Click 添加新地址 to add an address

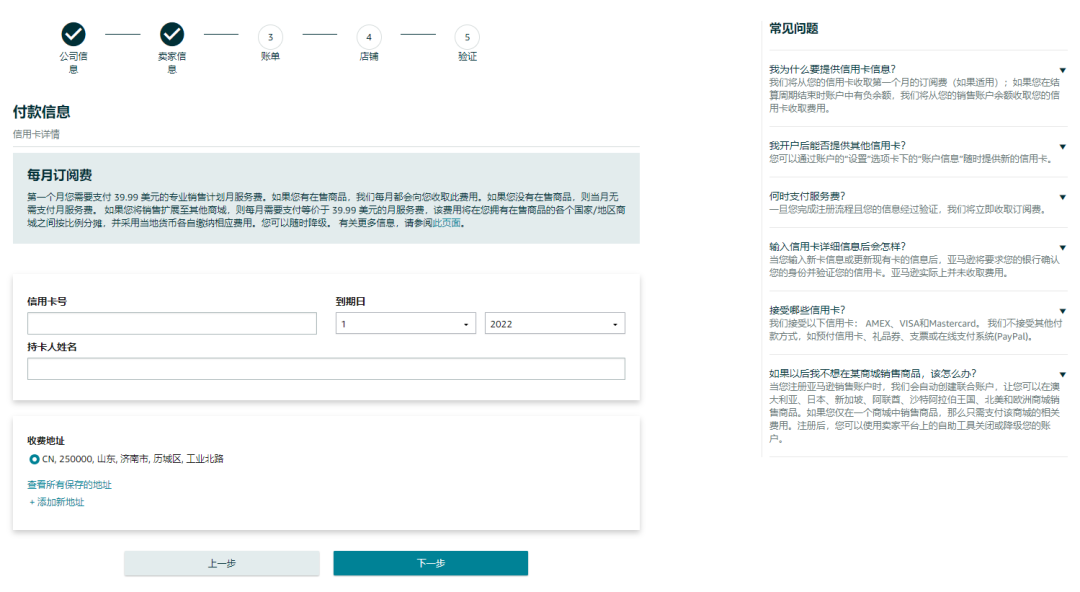(56, 501)
